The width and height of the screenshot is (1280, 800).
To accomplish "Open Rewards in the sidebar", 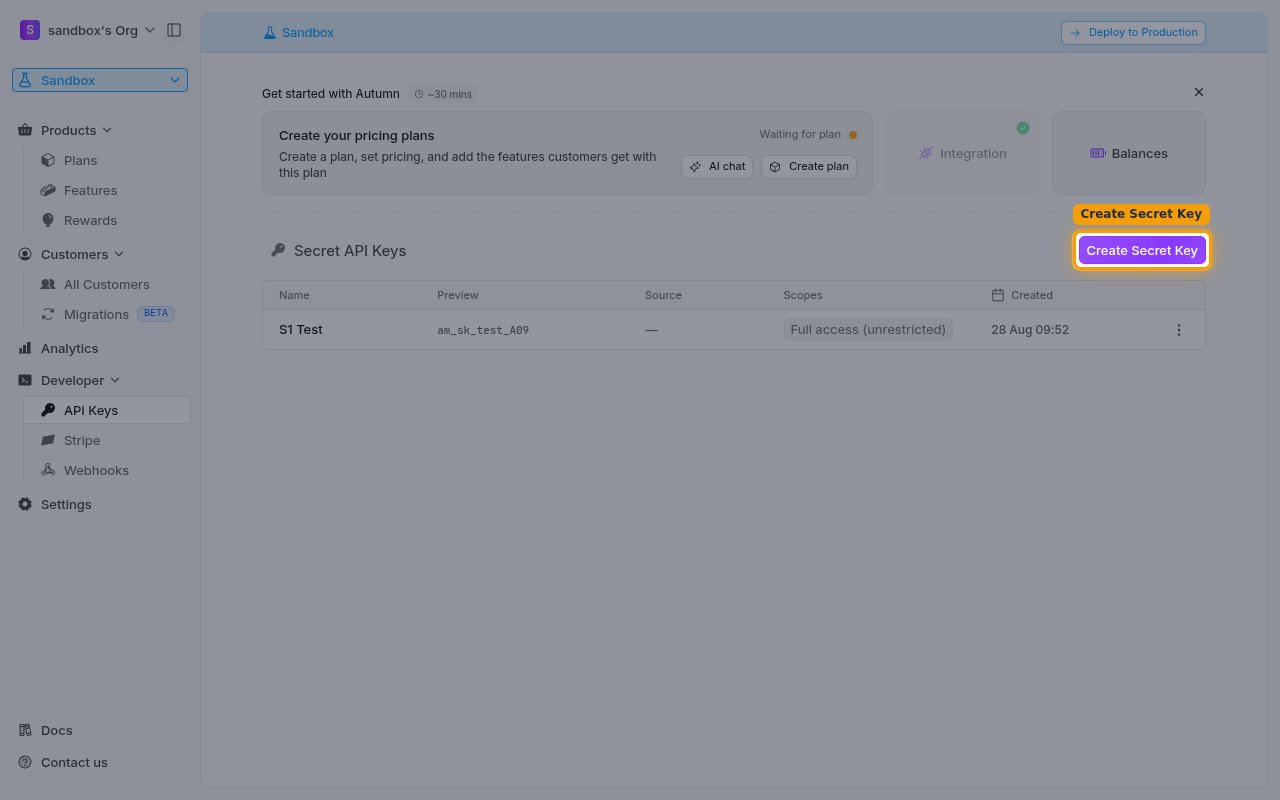I will pos(90,220).
